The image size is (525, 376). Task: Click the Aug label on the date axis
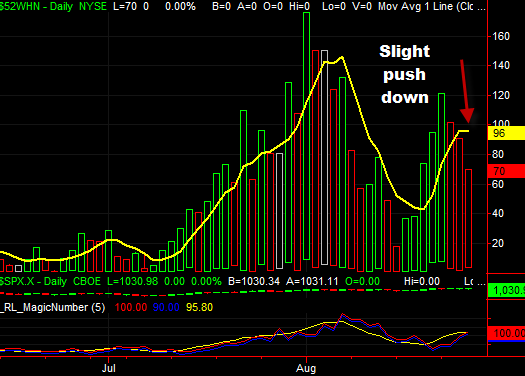click(x=306, y=369)
